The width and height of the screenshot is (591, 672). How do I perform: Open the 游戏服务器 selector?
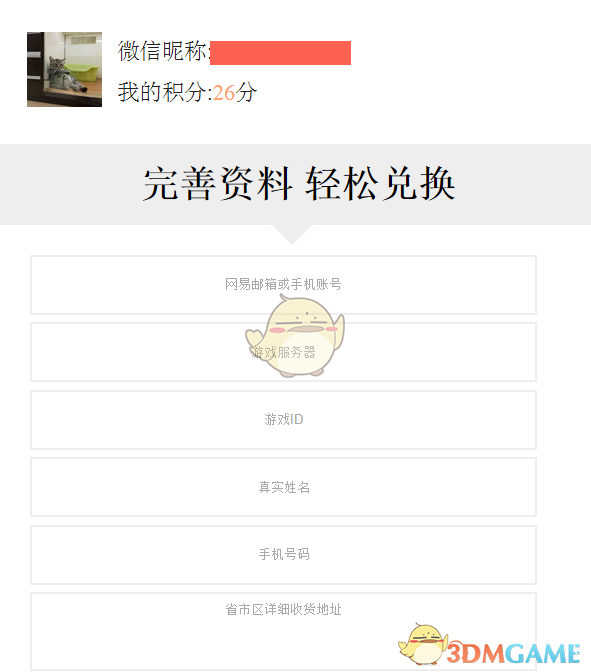click(283, 352)
